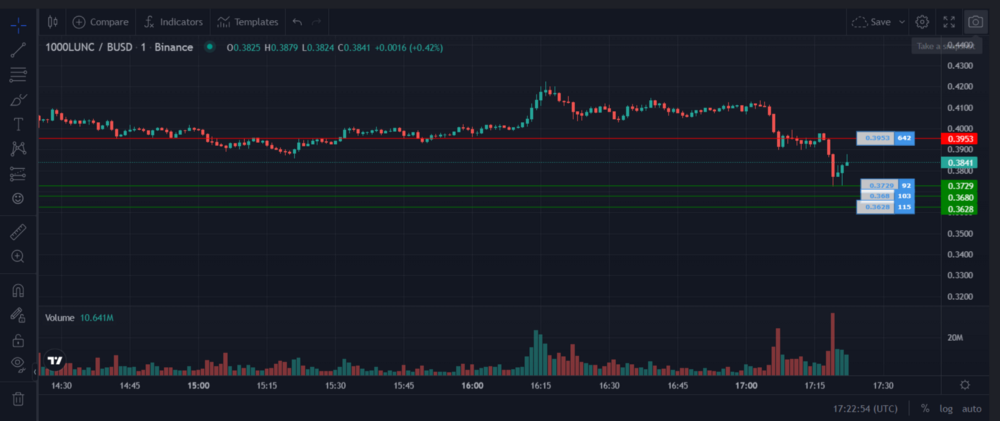Open the Indicators dialog
Viewport: 1000px width, 421px height.
click(173, 22)
